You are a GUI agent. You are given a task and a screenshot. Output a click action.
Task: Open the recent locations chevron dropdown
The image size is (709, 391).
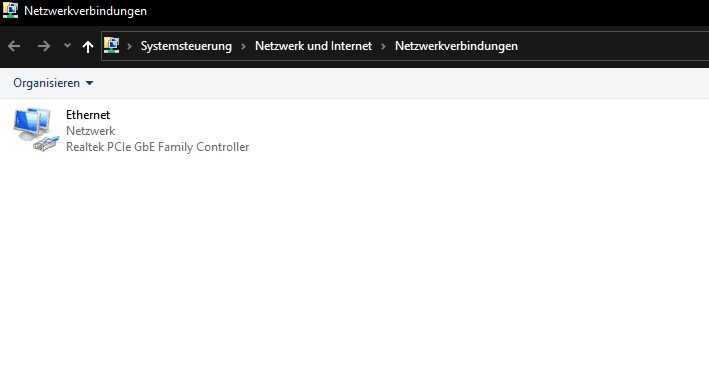click(x=67, y=46)
